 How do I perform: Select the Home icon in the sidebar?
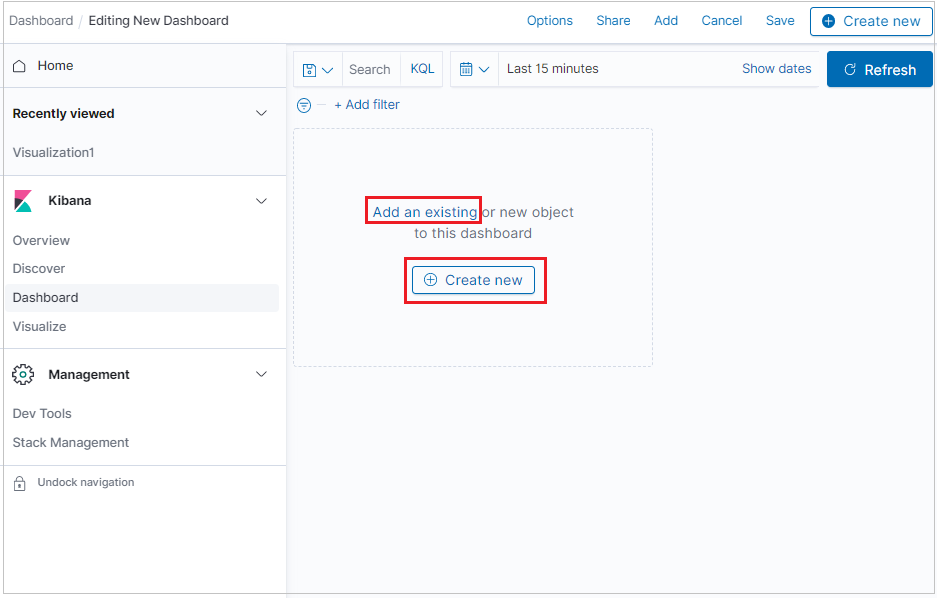(21, 65)
